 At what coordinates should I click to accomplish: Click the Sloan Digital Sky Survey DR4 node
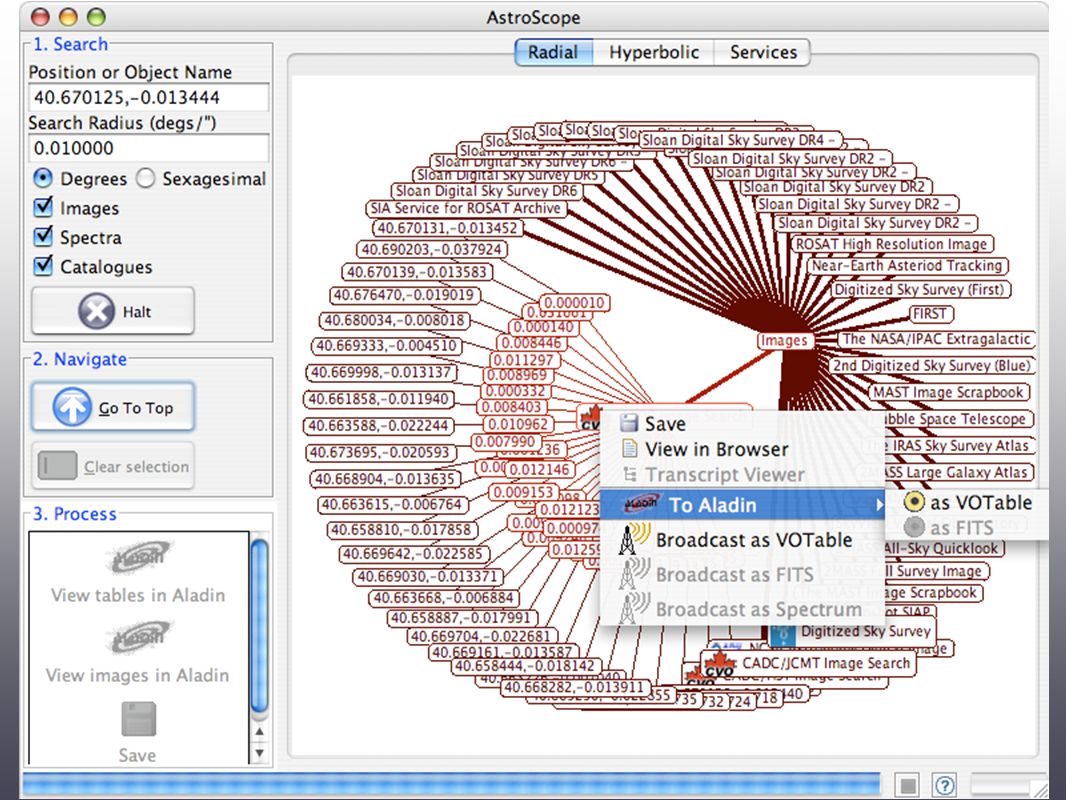[740, 140]
